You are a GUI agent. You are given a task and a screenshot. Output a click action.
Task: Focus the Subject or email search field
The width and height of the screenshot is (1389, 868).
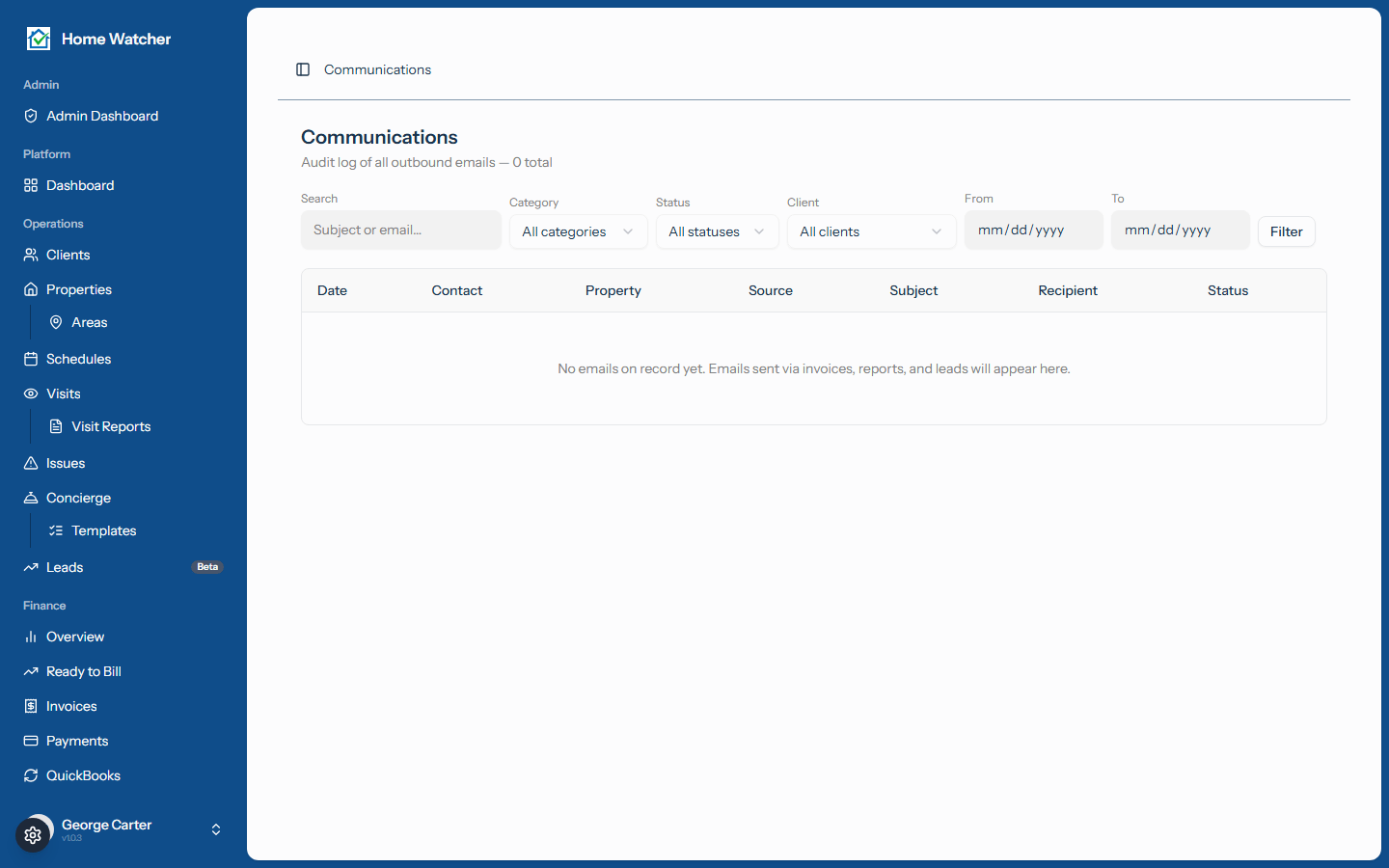pos(401,230)
